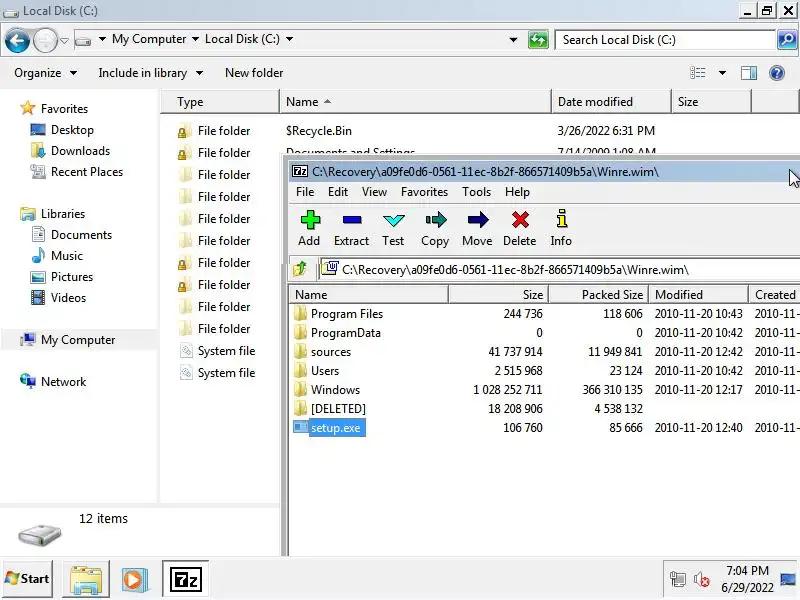
Task: Show file Info in 7-Zip
Action: [561, 229]
